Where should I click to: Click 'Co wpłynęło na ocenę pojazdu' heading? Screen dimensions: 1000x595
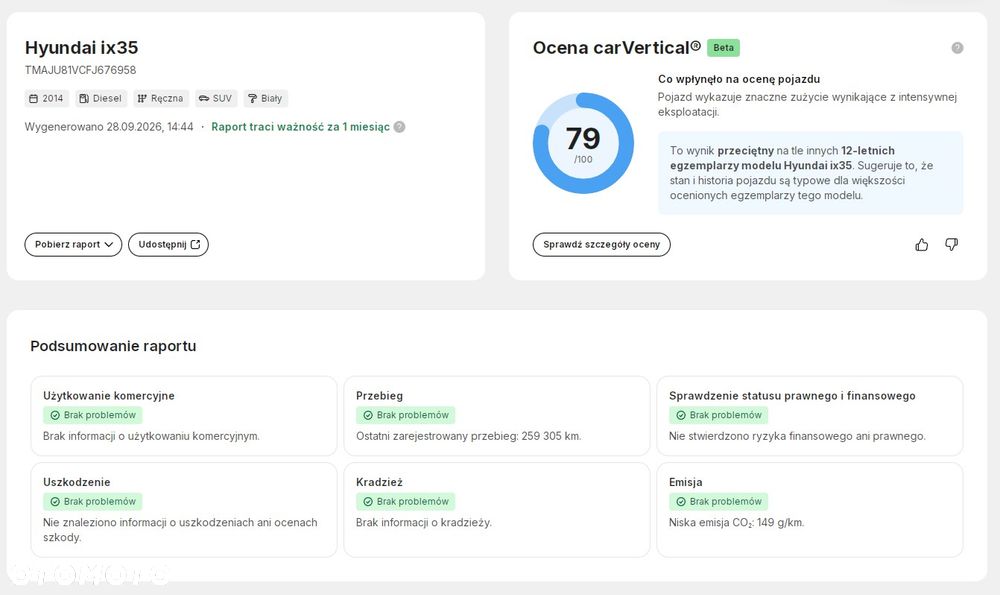point(739,79)
